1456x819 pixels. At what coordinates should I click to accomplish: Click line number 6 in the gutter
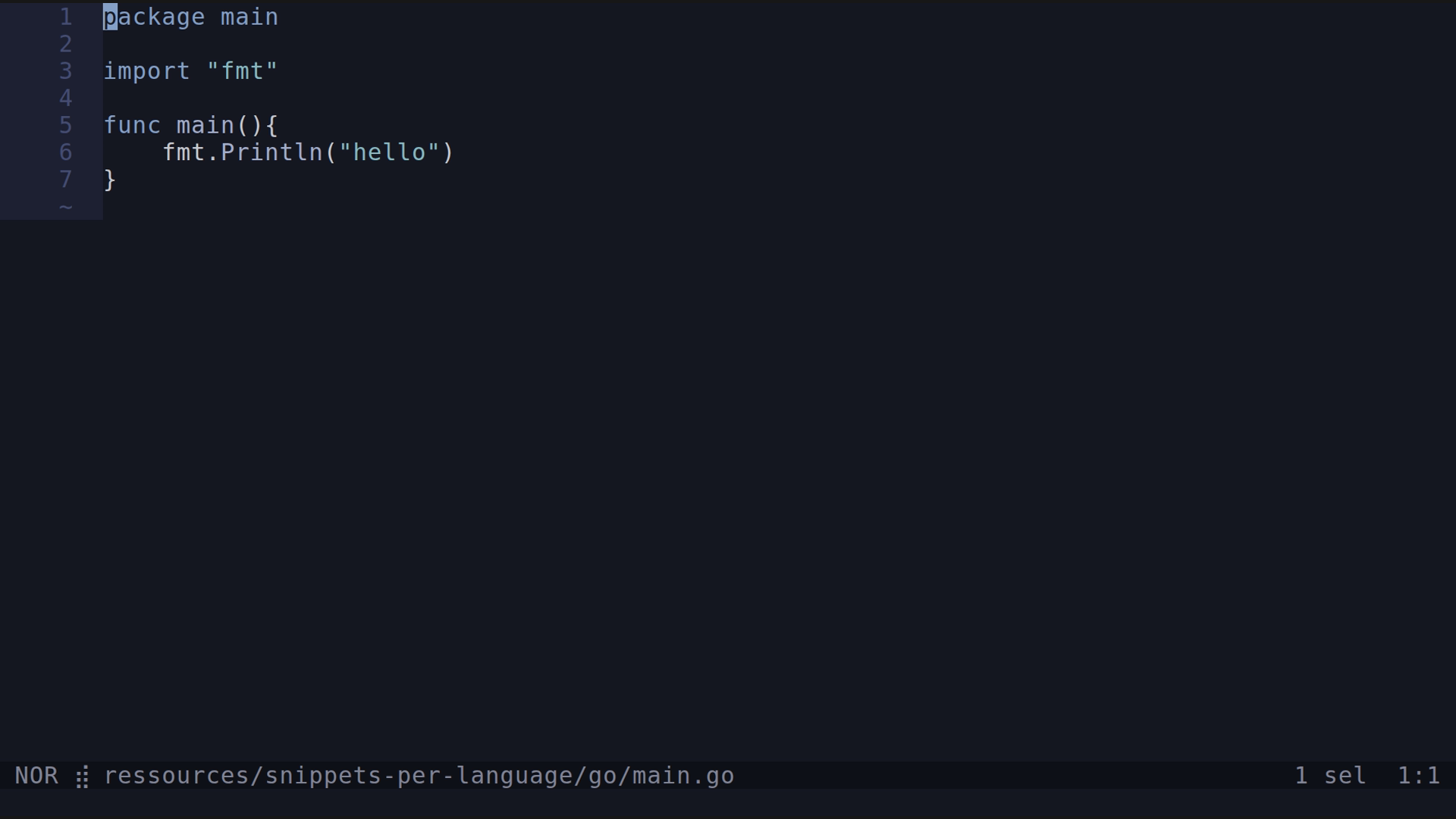point(66,152)
